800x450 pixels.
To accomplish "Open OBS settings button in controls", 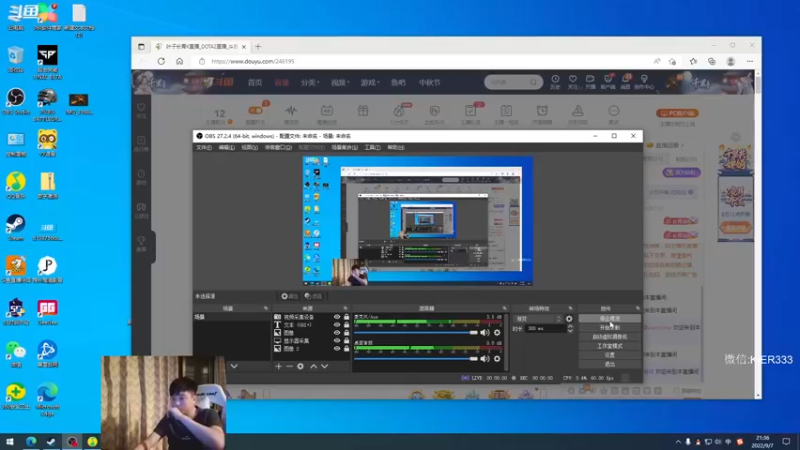I will (610, 355).
